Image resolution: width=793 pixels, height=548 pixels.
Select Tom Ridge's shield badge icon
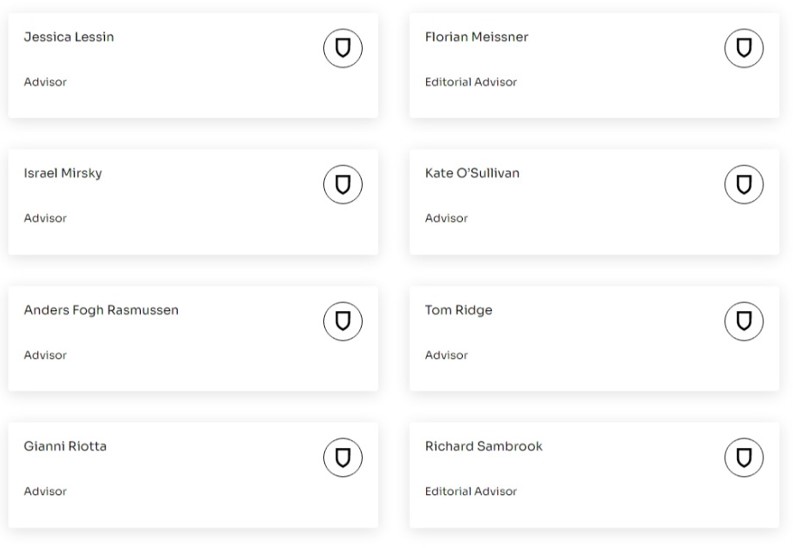point(743,320)
